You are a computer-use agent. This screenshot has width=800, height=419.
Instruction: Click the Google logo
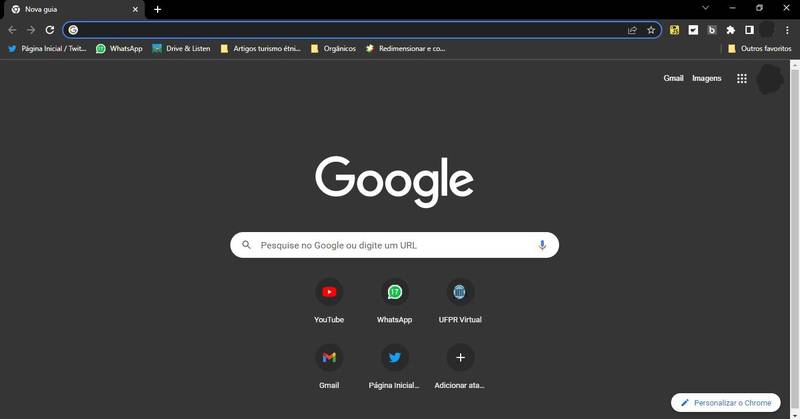(394, 181)
